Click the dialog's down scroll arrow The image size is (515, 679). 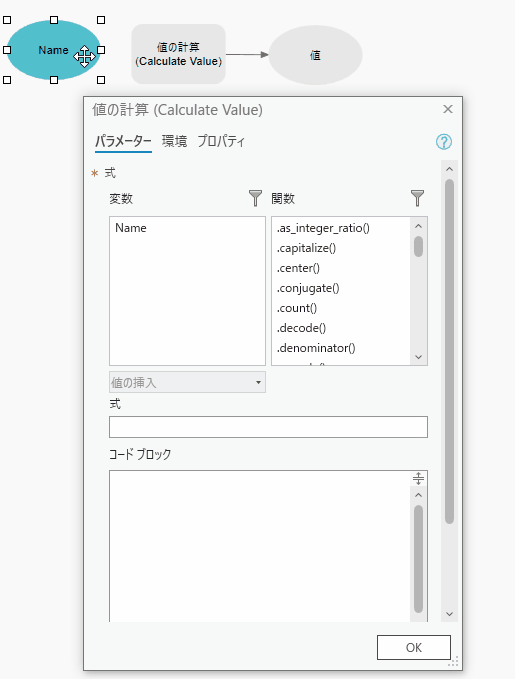pyautogui.click(x=449, y=614)
